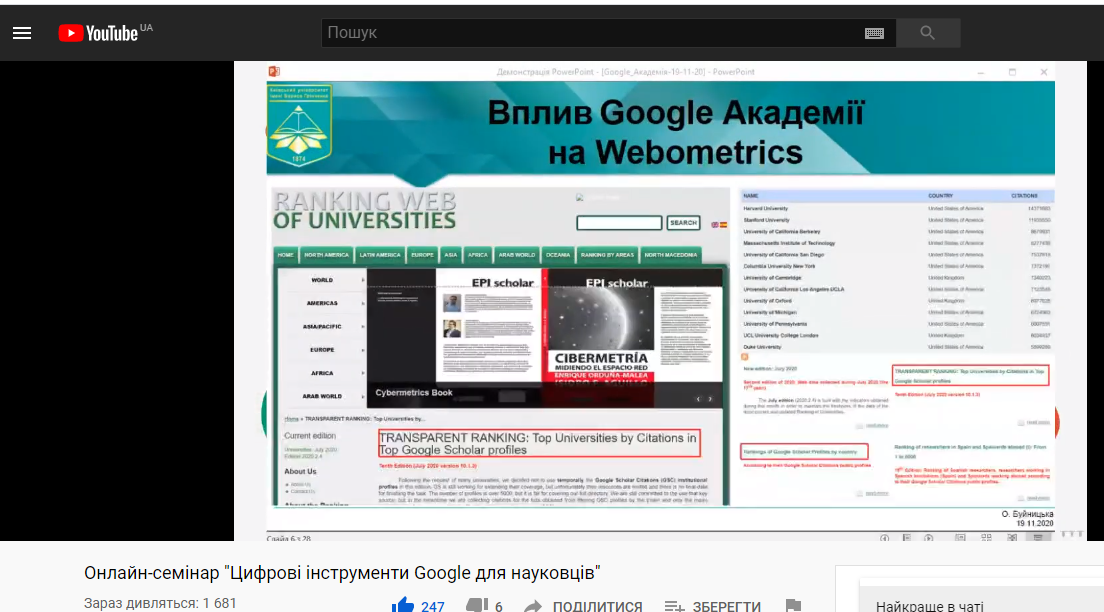Expand AFRICA item in left sidebar
This screenshot has width=1104, height=612.
click(322, 373)
